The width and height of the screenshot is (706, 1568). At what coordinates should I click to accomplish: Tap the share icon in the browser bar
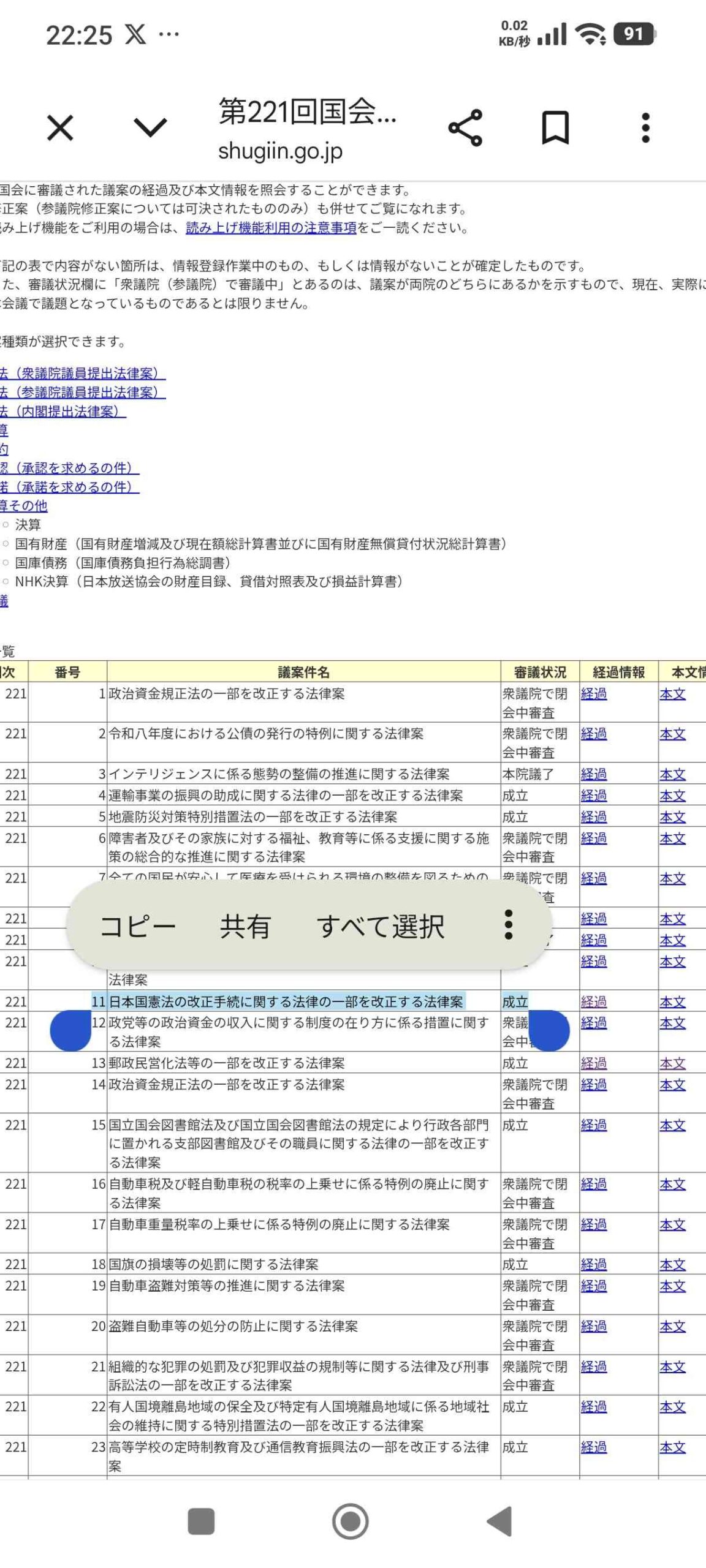click(x=465, y=128)
